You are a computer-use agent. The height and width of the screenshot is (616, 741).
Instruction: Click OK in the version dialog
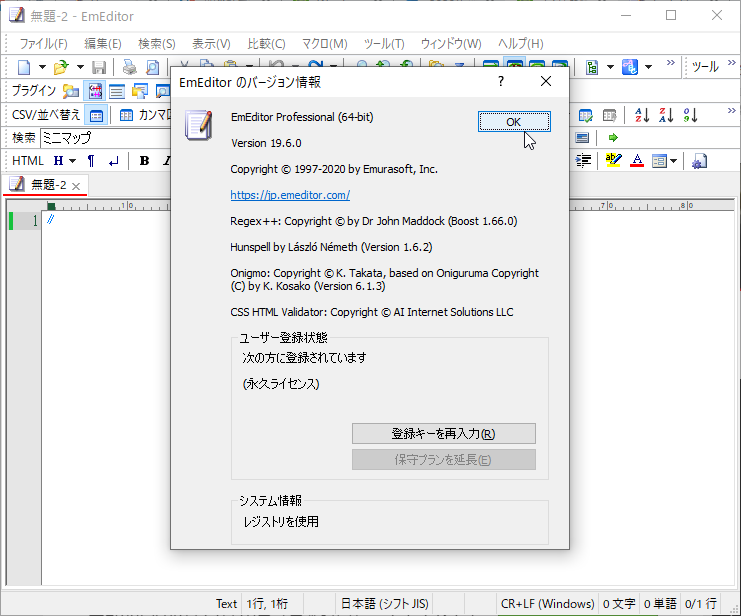click(x=514, y=122)
